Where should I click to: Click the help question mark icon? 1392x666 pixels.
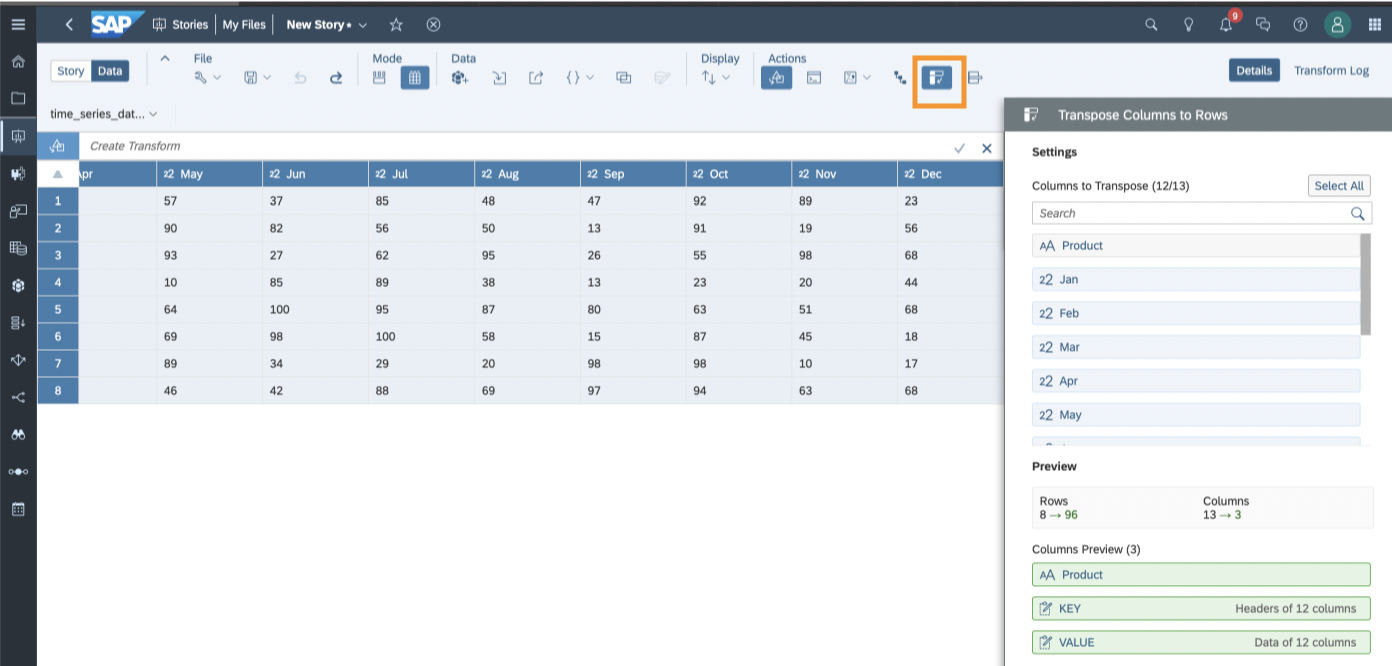(x=1300, y=25)
